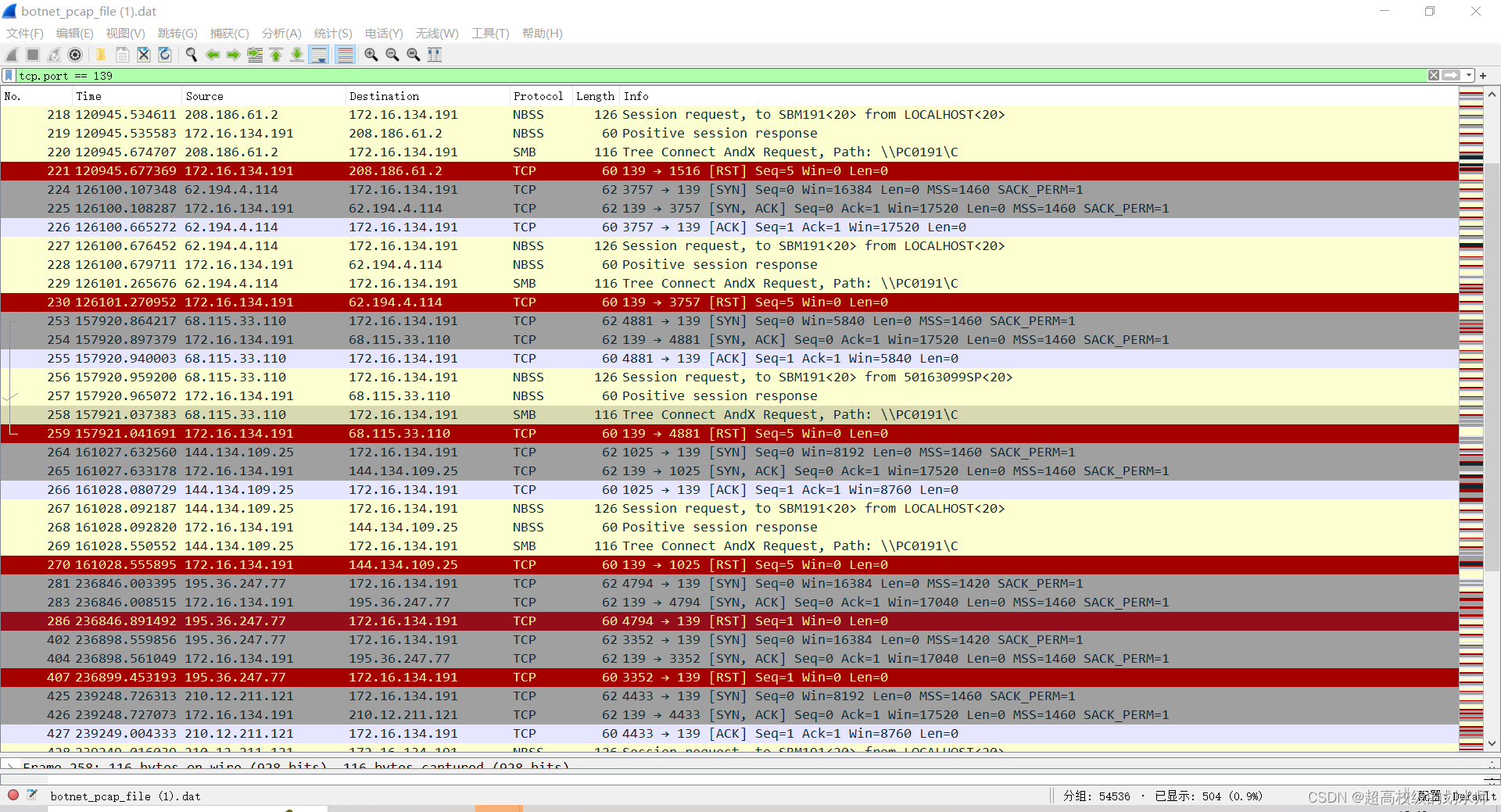Jump to the last packet
The image size is (1501, 812).
point(297,55)
